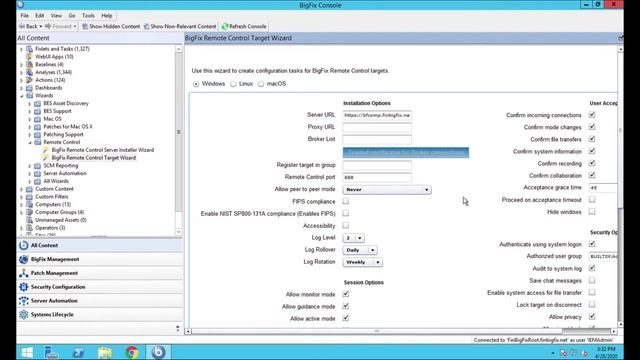Select BigFix Remote Control Target Wizard item

pyautogui.click(x=93, y=158)
